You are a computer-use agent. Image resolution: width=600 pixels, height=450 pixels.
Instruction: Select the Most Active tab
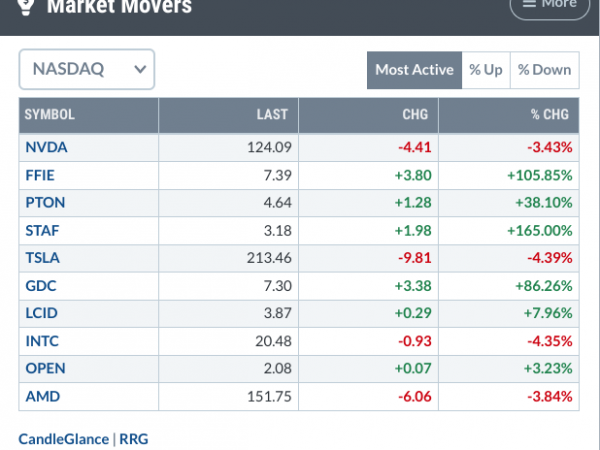pos(414,70)
